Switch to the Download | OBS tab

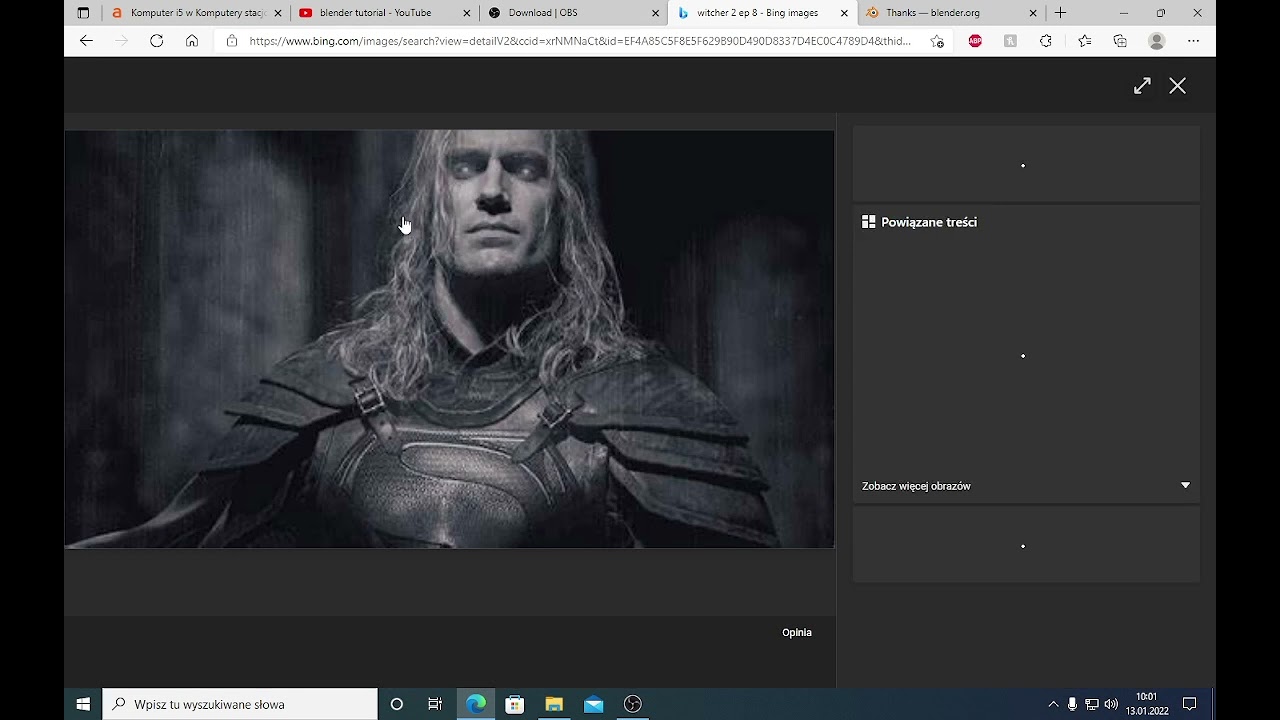point(572,13)
